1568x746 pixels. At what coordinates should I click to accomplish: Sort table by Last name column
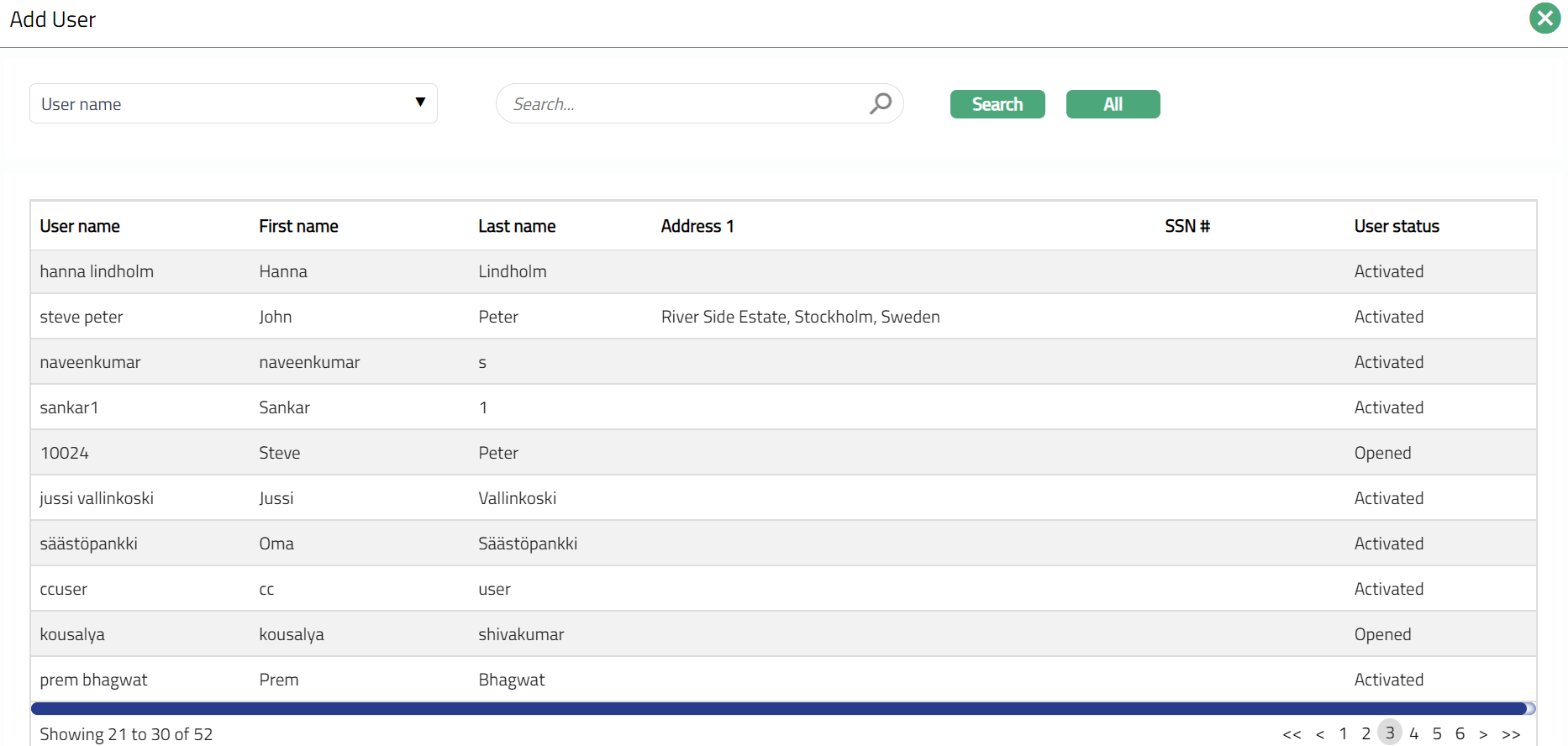coord(517,226)
